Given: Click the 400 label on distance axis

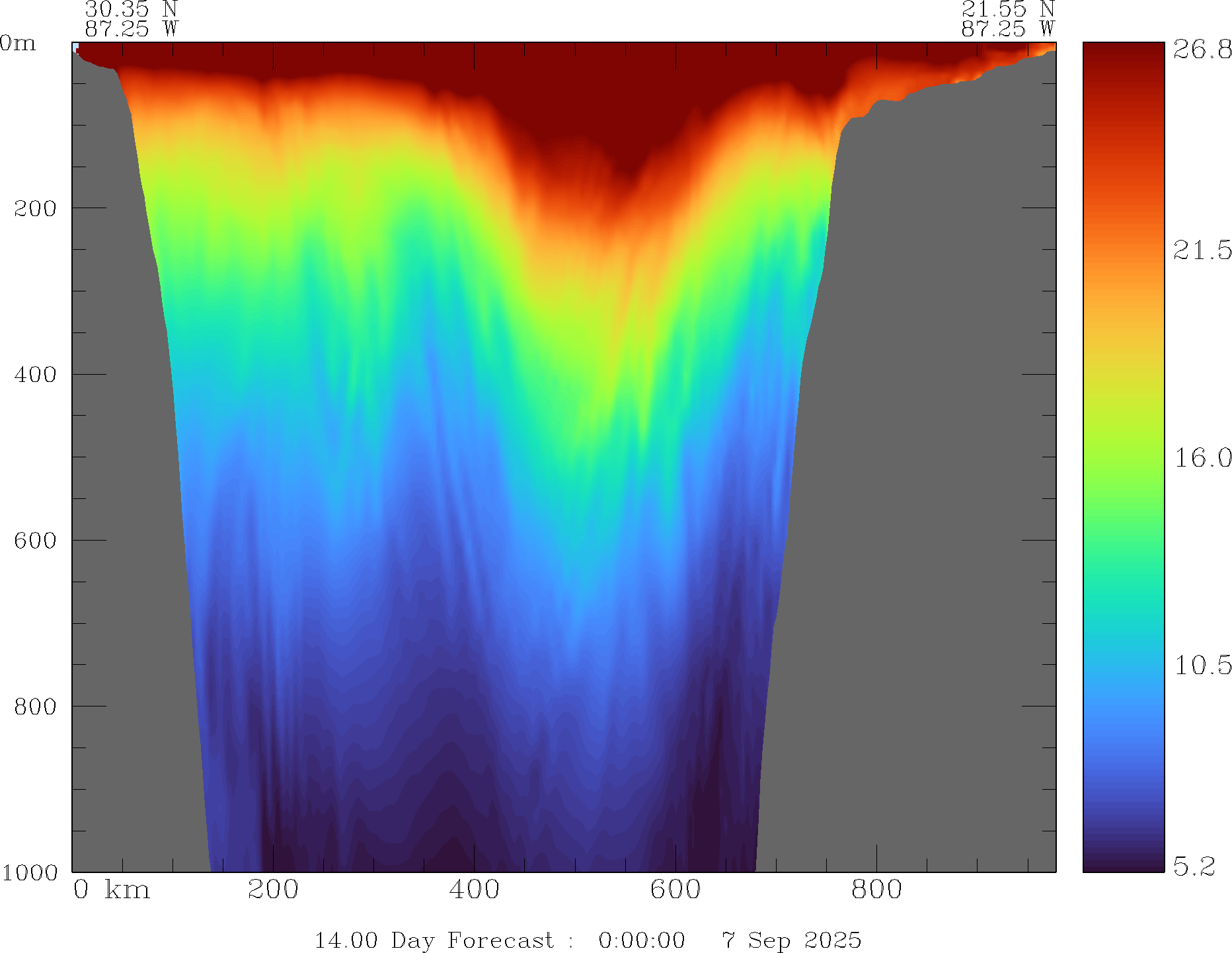Looking at the screenshot, I should pyautogui.click(x=474, y=890).
